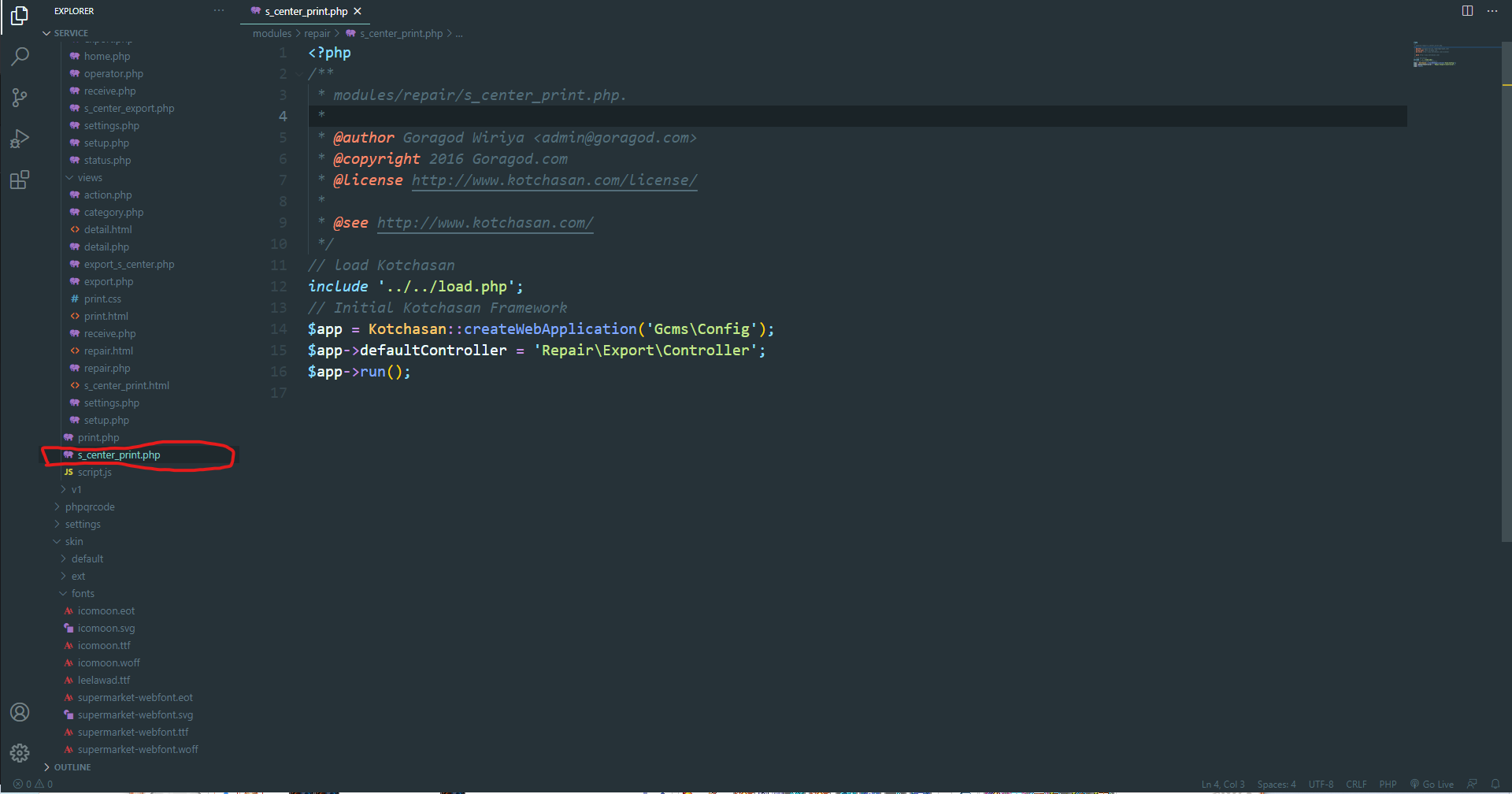Start Go Live server
The image size is (1512, 794).
point(1432,785)
